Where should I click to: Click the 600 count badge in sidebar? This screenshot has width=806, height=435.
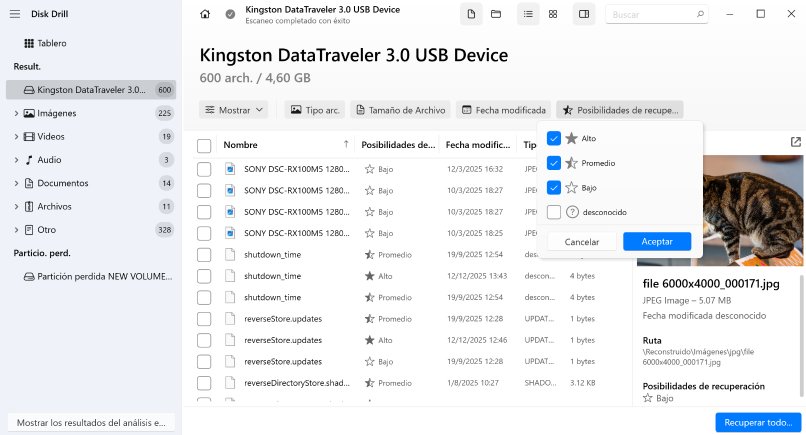click(164, 90)
